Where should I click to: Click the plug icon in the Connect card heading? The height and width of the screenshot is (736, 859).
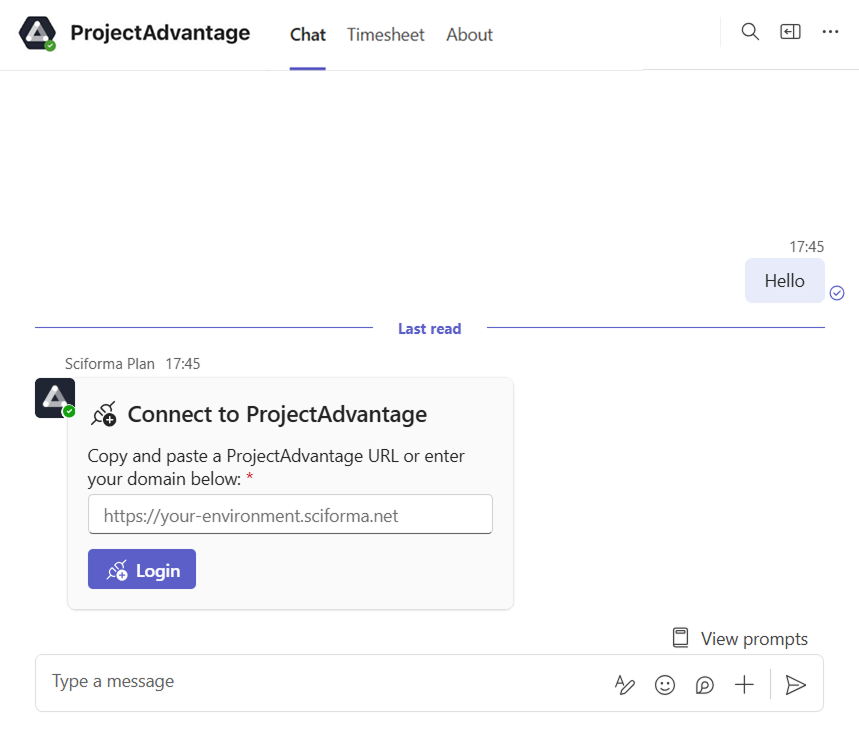click(x=103, y=414)
